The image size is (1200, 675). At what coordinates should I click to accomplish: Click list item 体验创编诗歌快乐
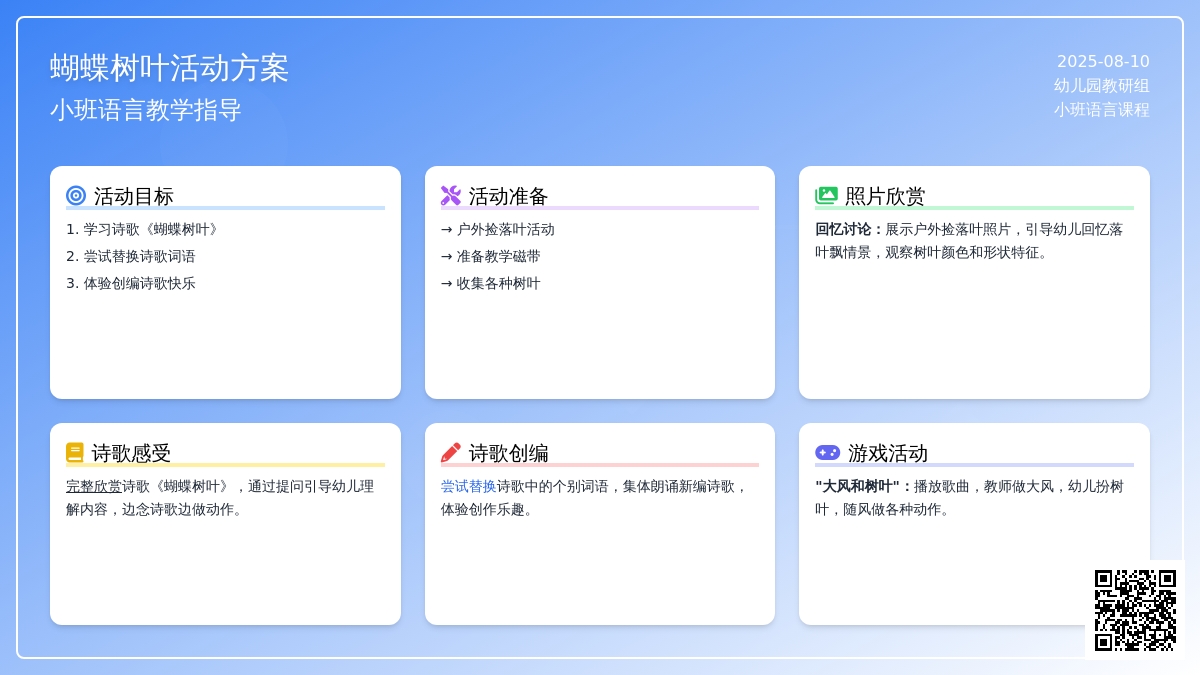click(131, 283)
